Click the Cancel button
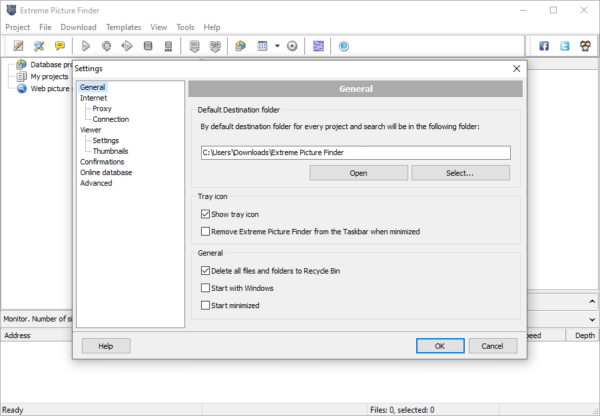600x416 pixels. pos(493,346)
